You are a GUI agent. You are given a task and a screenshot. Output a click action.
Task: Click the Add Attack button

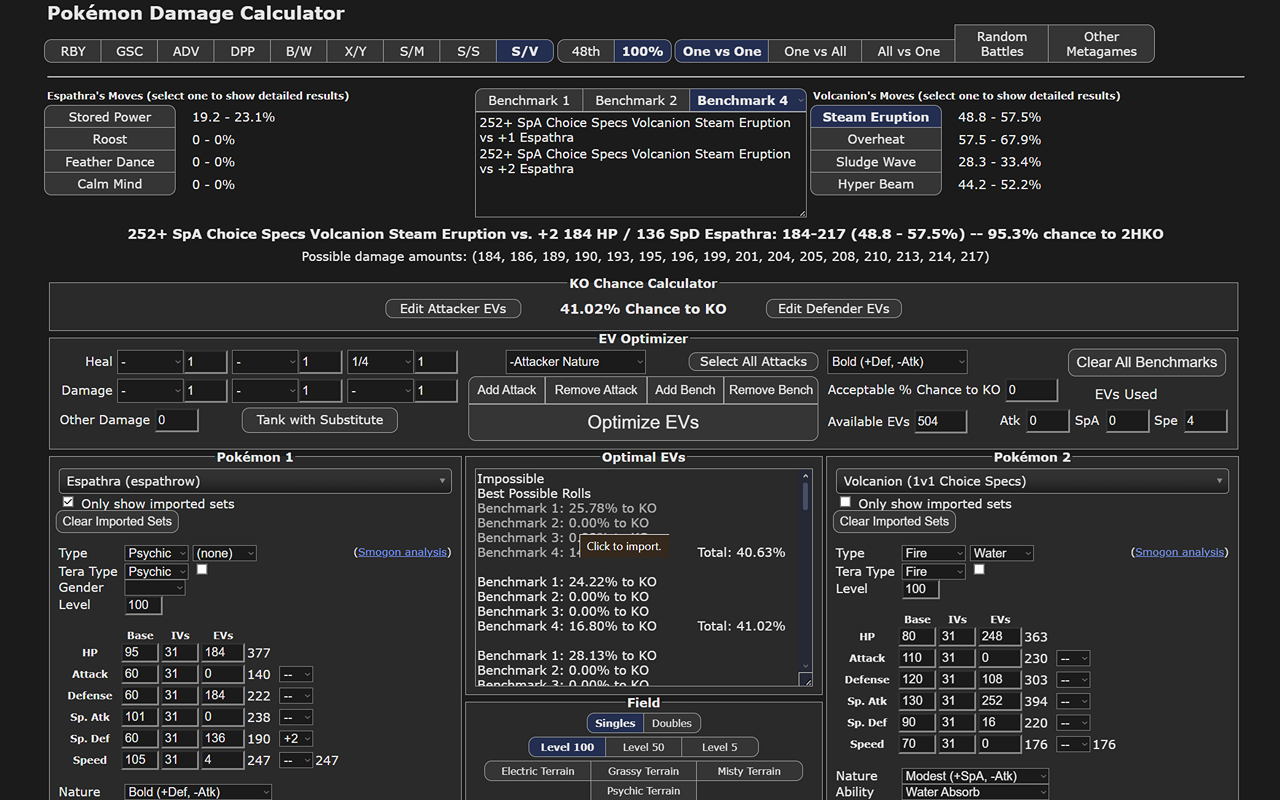[507, 390]
